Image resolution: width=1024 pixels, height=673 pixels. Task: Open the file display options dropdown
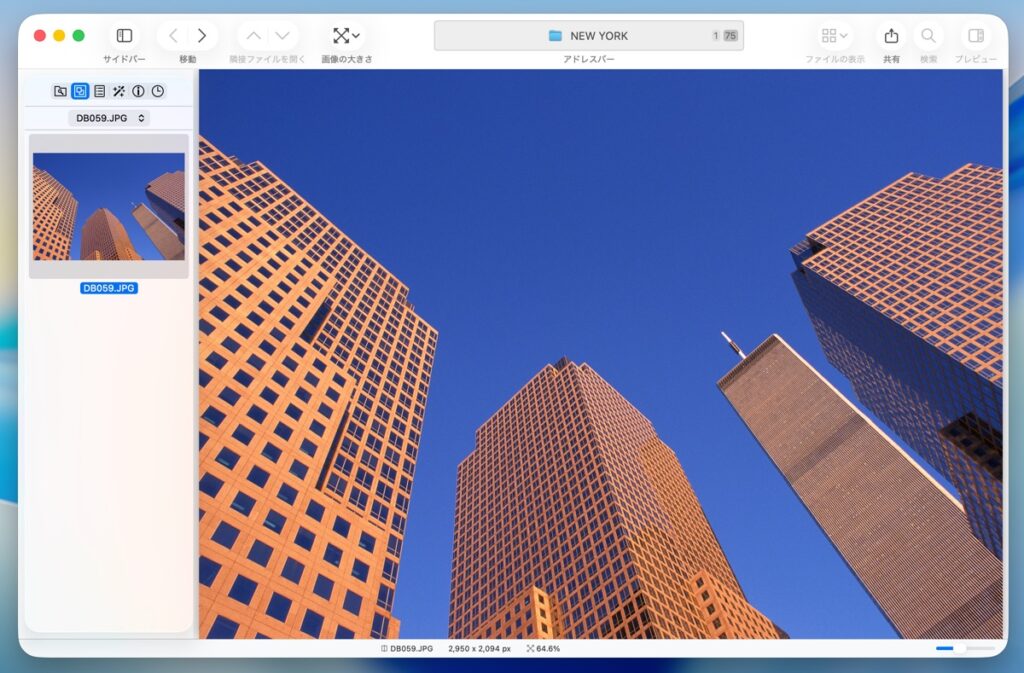click(834, 36)
